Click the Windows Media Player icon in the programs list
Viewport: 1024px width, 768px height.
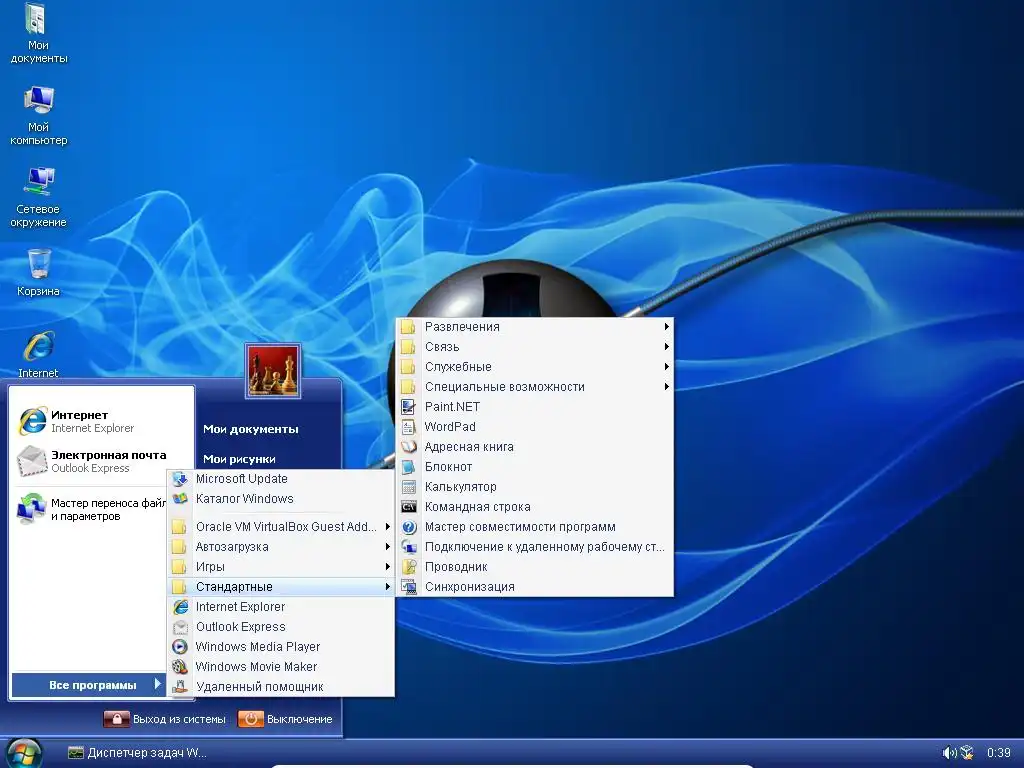180,647
